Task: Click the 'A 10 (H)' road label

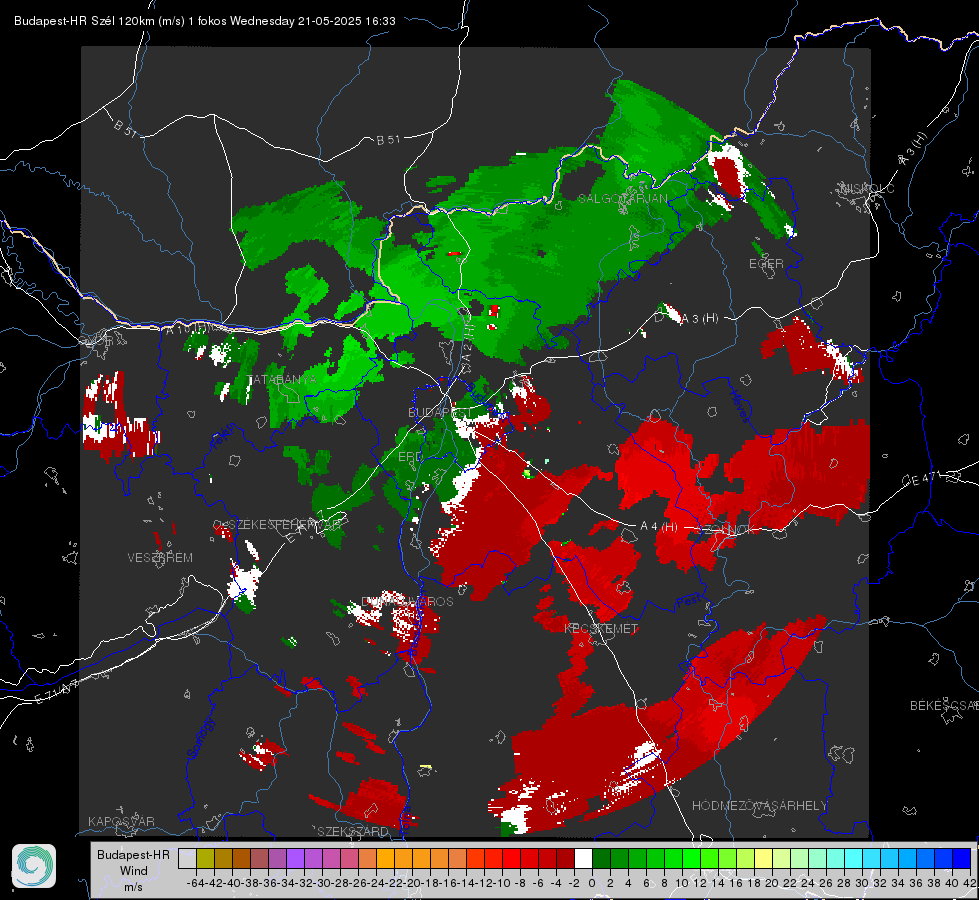Action: click(x=187, y=329)
